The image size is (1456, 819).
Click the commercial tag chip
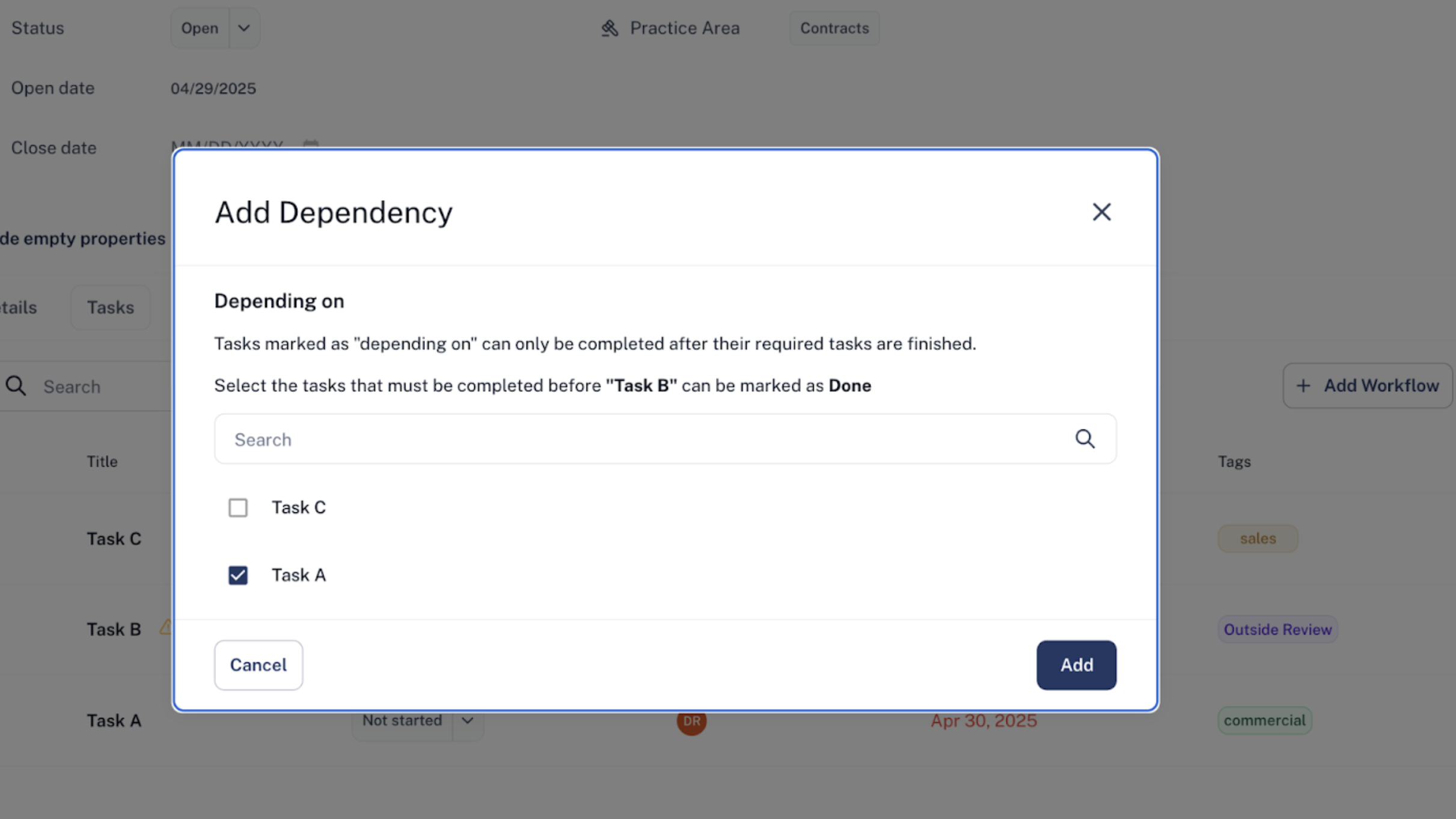coord(1265,720)
